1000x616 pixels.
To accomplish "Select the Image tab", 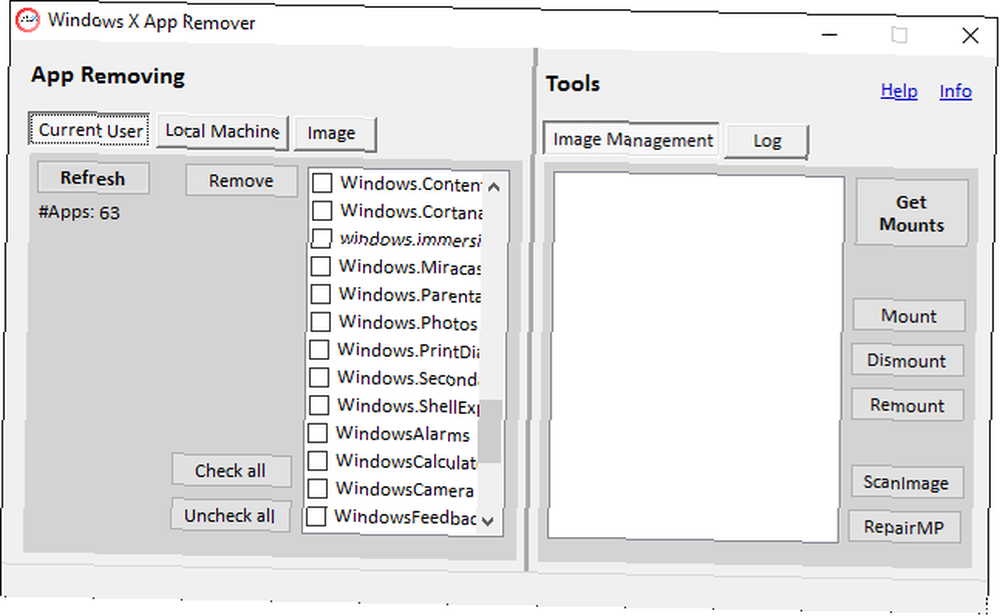I will [335, 134].
